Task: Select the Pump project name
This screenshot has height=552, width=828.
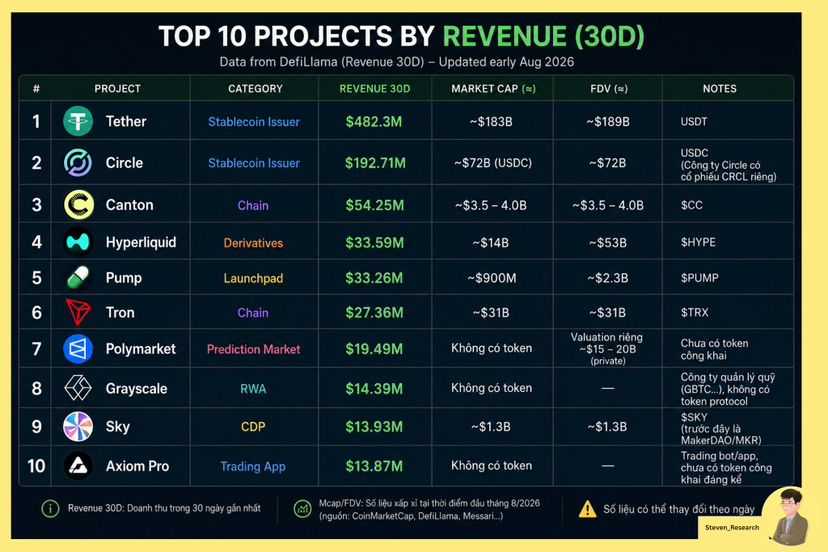Action: point(124,278)
